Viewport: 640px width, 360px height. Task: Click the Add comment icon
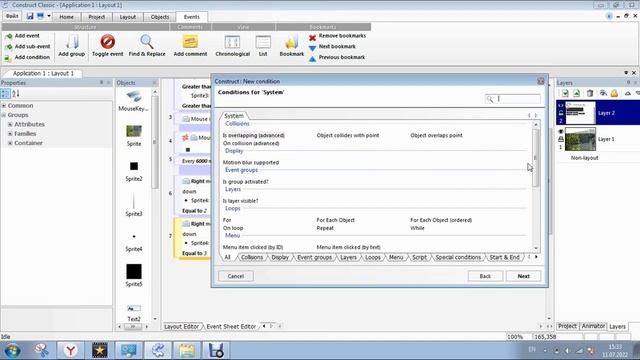point(190,42)
